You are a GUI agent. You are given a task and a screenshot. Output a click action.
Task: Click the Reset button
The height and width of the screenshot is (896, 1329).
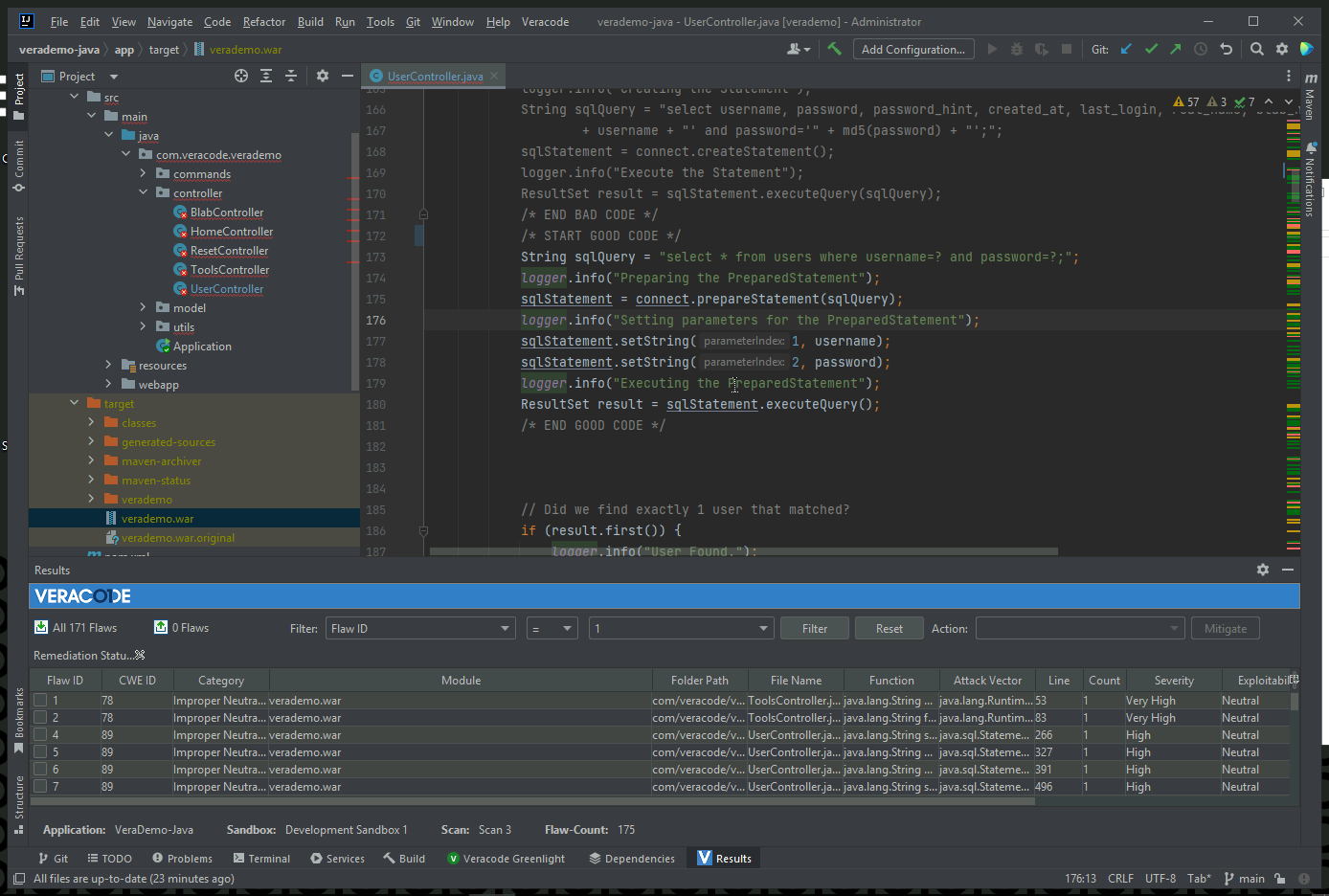tap(890, 628)
